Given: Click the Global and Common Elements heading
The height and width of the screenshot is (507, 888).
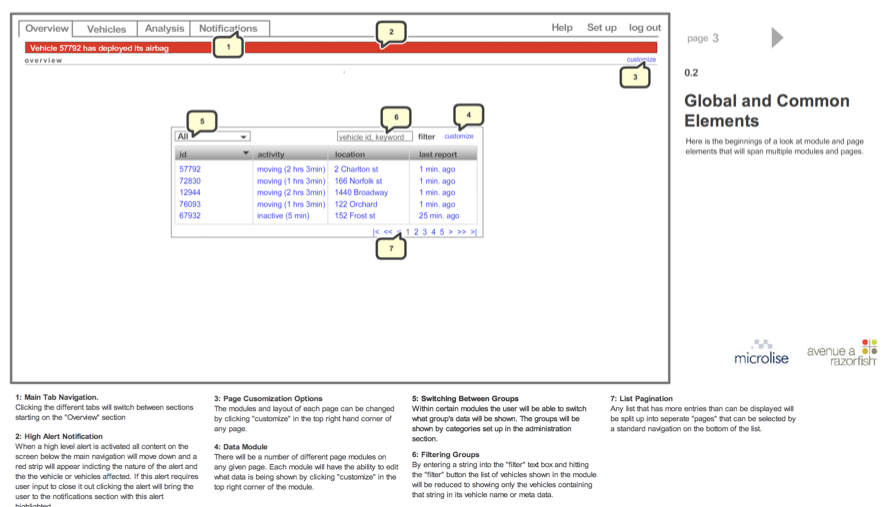Looking at the screenshot, I should coord(767,110).
